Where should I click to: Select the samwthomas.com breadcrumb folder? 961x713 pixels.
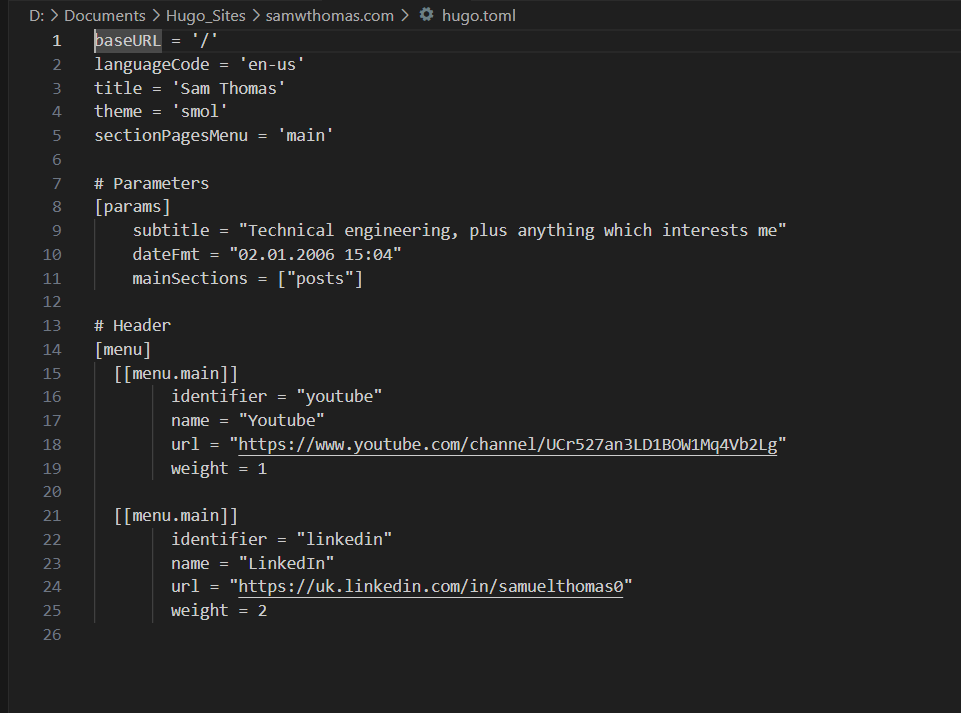(331, 15)
